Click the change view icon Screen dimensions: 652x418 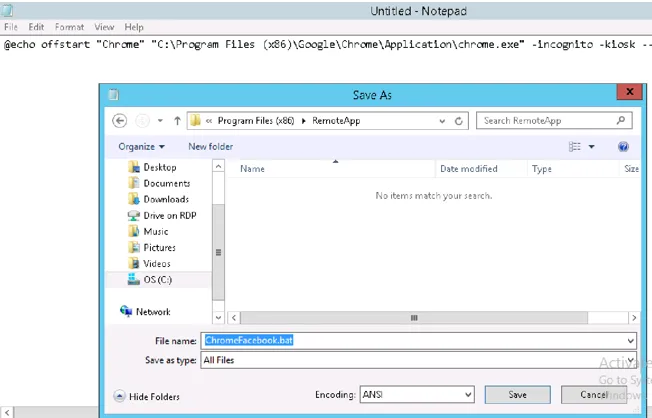(x=576, y=147)
